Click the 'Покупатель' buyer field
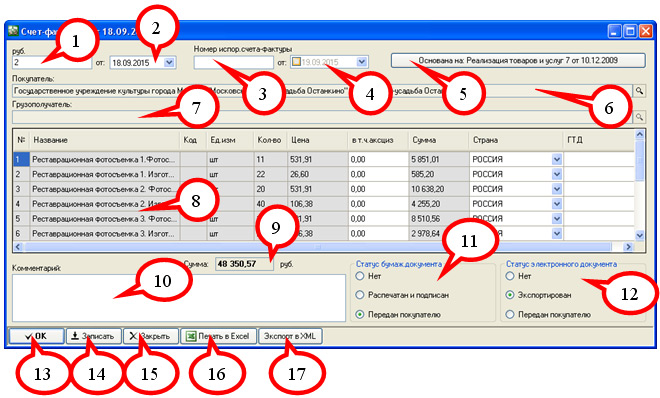 pyautogui.click(x=322, y=91)
